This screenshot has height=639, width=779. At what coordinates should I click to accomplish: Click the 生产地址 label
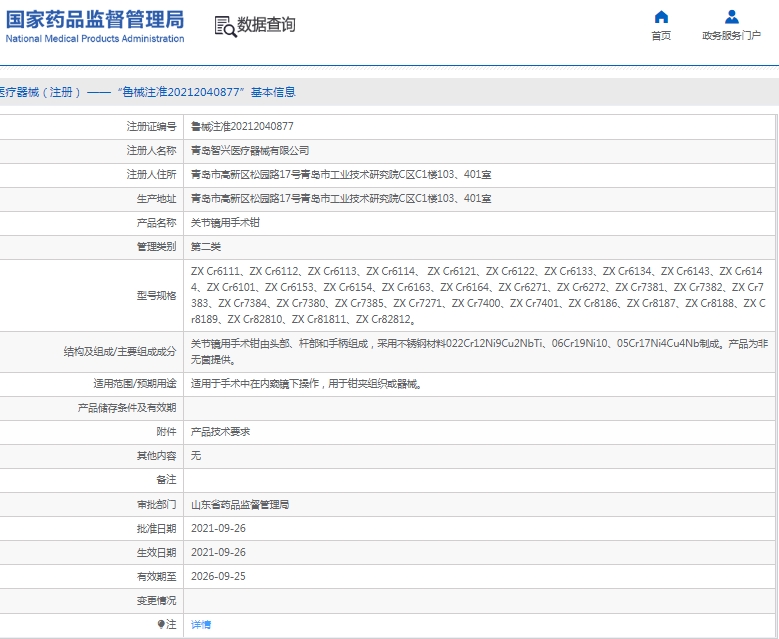click(156, 198)
